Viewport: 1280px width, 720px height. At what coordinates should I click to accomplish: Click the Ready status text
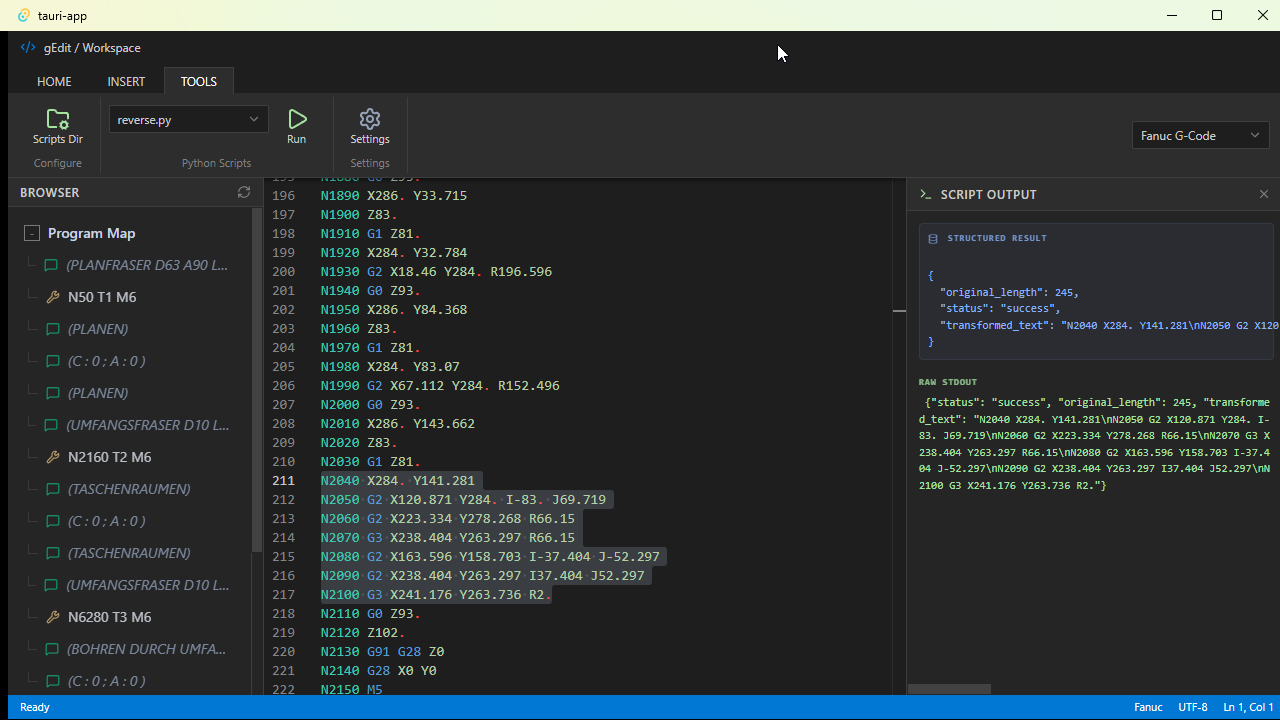(35, 707)
